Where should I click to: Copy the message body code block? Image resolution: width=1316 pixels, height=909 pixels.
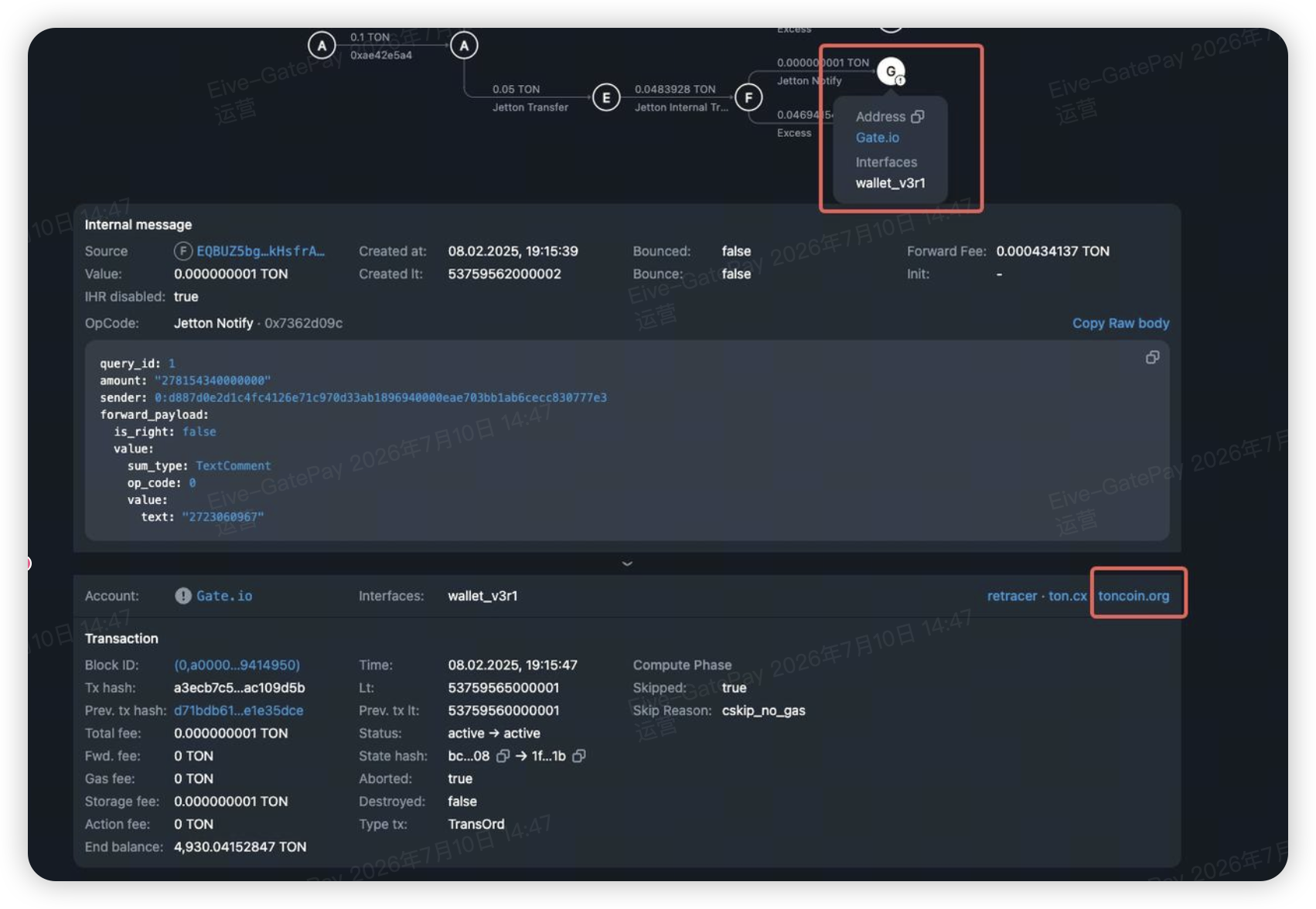(1152, 357)
